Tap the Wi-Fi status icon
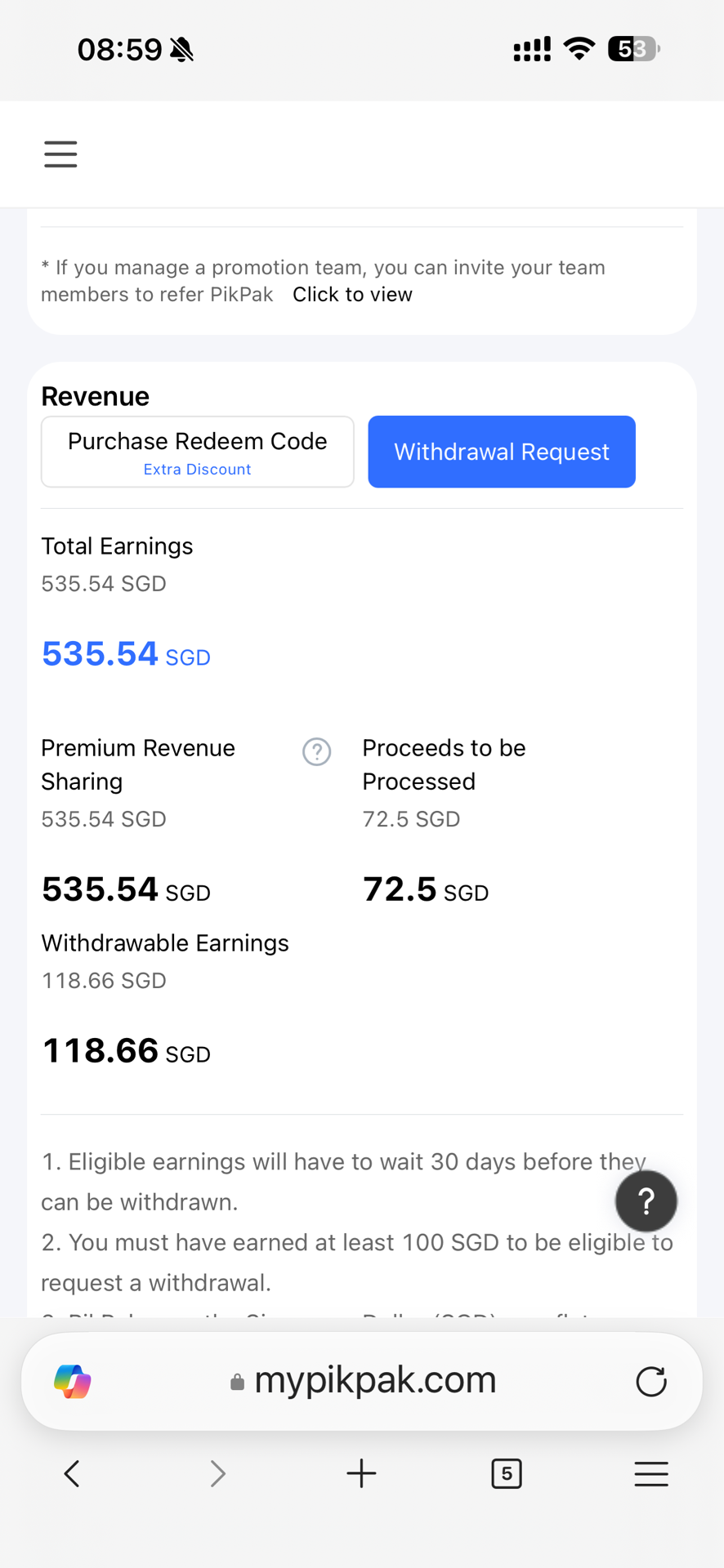The height and width of the screenshot is (1568, 724). point(579,49)
